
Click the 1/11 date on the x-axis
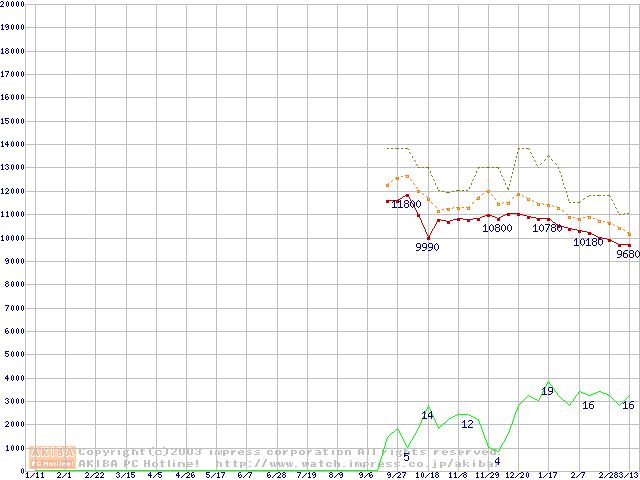coord(34,475)
